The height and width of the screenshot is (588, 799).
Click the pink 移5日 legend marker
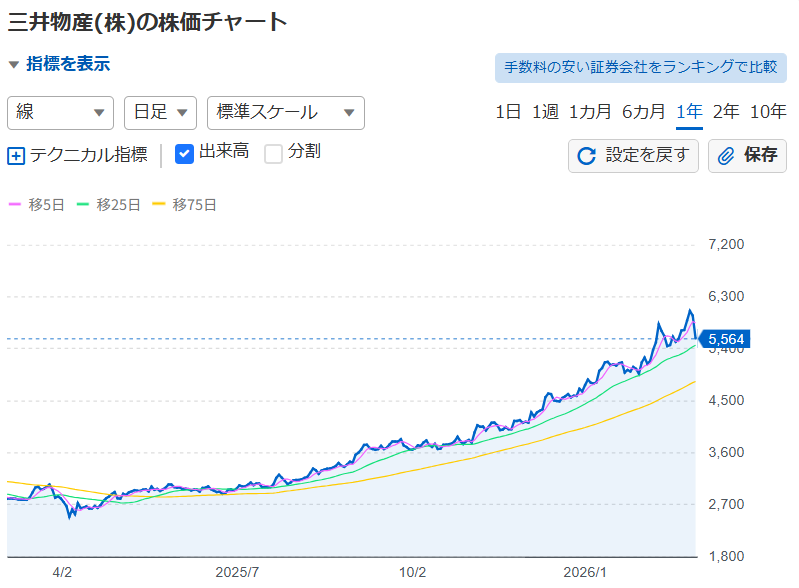[x=15, y=205]
